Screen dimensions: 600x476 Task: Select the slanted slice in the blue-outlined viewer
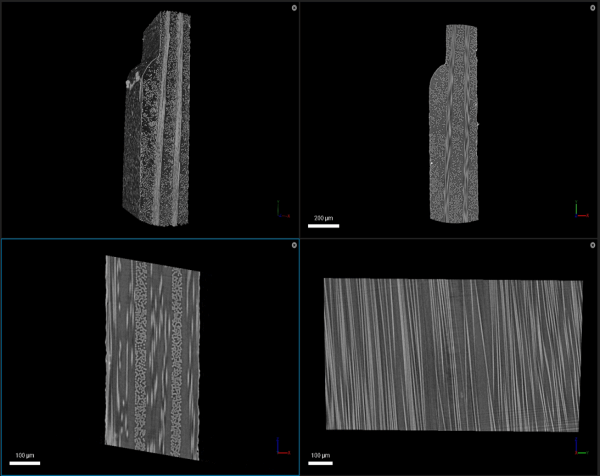(x=153, y=350)
